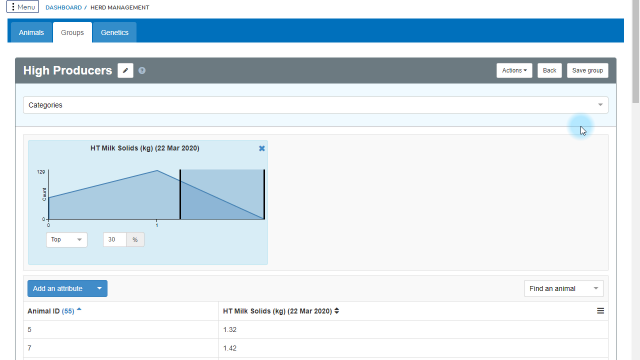Open the table column menu icon

(x=600, y=311)
